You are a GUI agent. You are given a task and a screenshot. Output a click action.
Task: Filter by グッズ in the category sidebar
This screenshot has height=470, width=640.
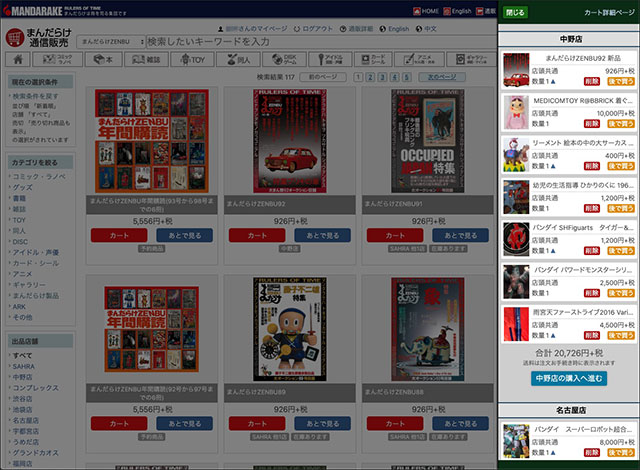[22, 187]
